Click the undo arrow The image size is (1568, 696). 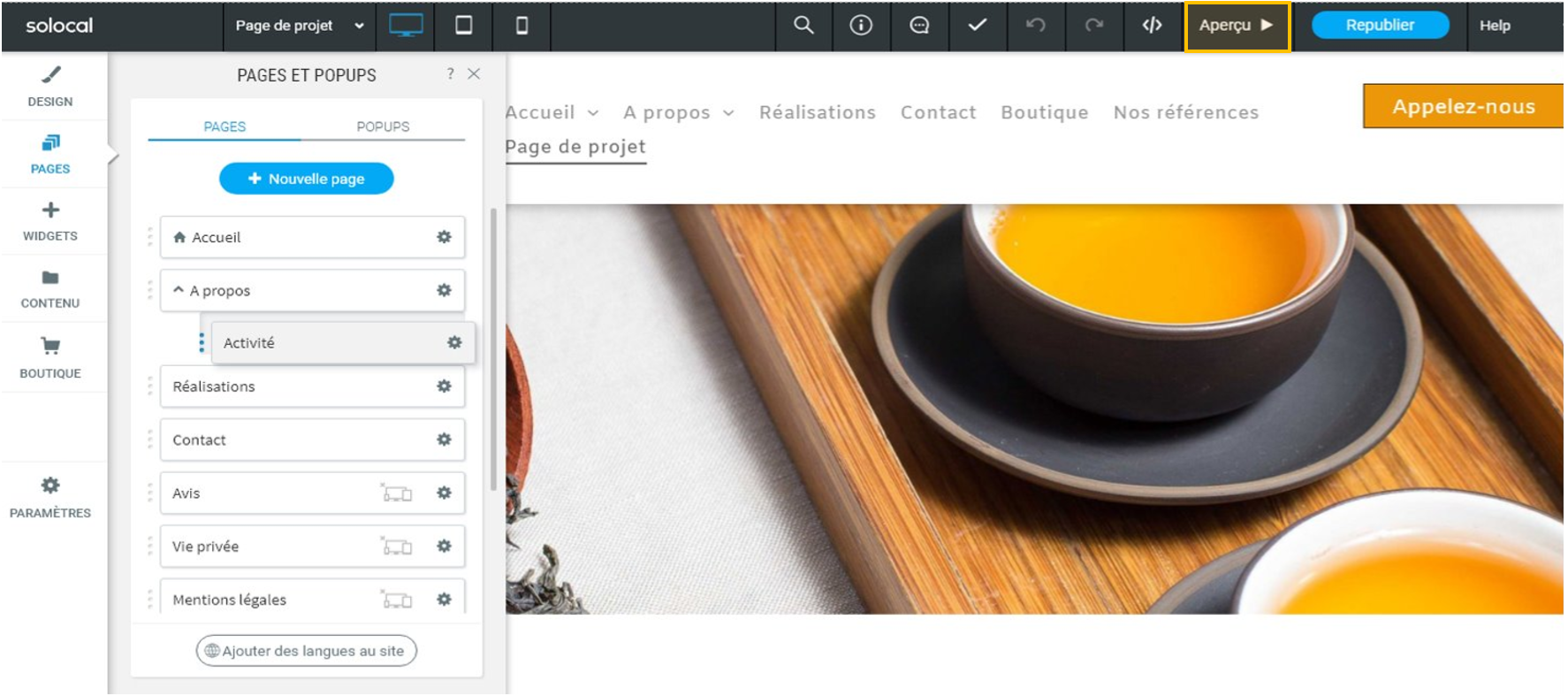pos(1035,26)
